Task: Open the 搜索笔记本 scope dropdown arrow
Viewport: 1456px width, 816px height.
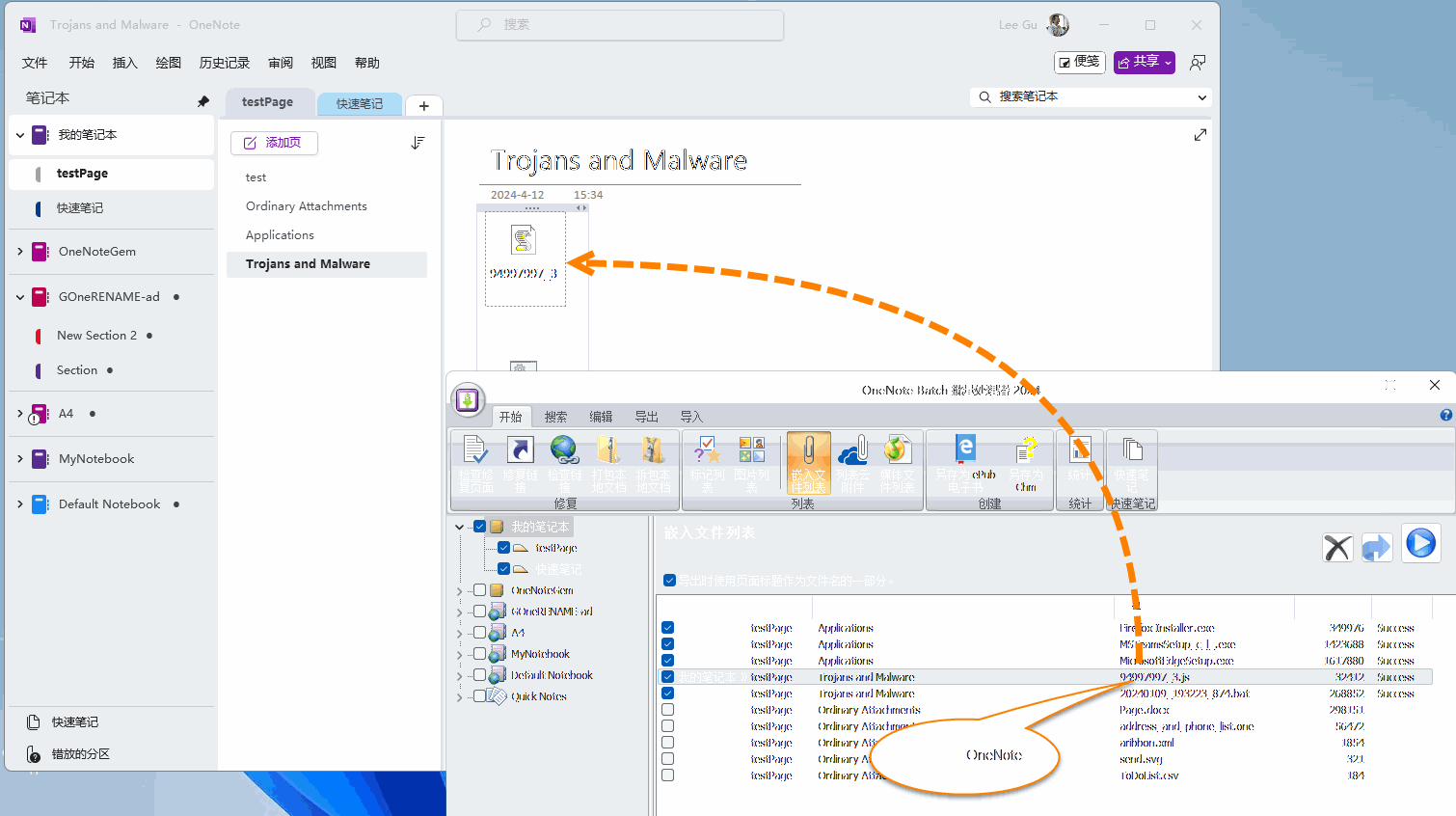Action: coord(1201,97)
